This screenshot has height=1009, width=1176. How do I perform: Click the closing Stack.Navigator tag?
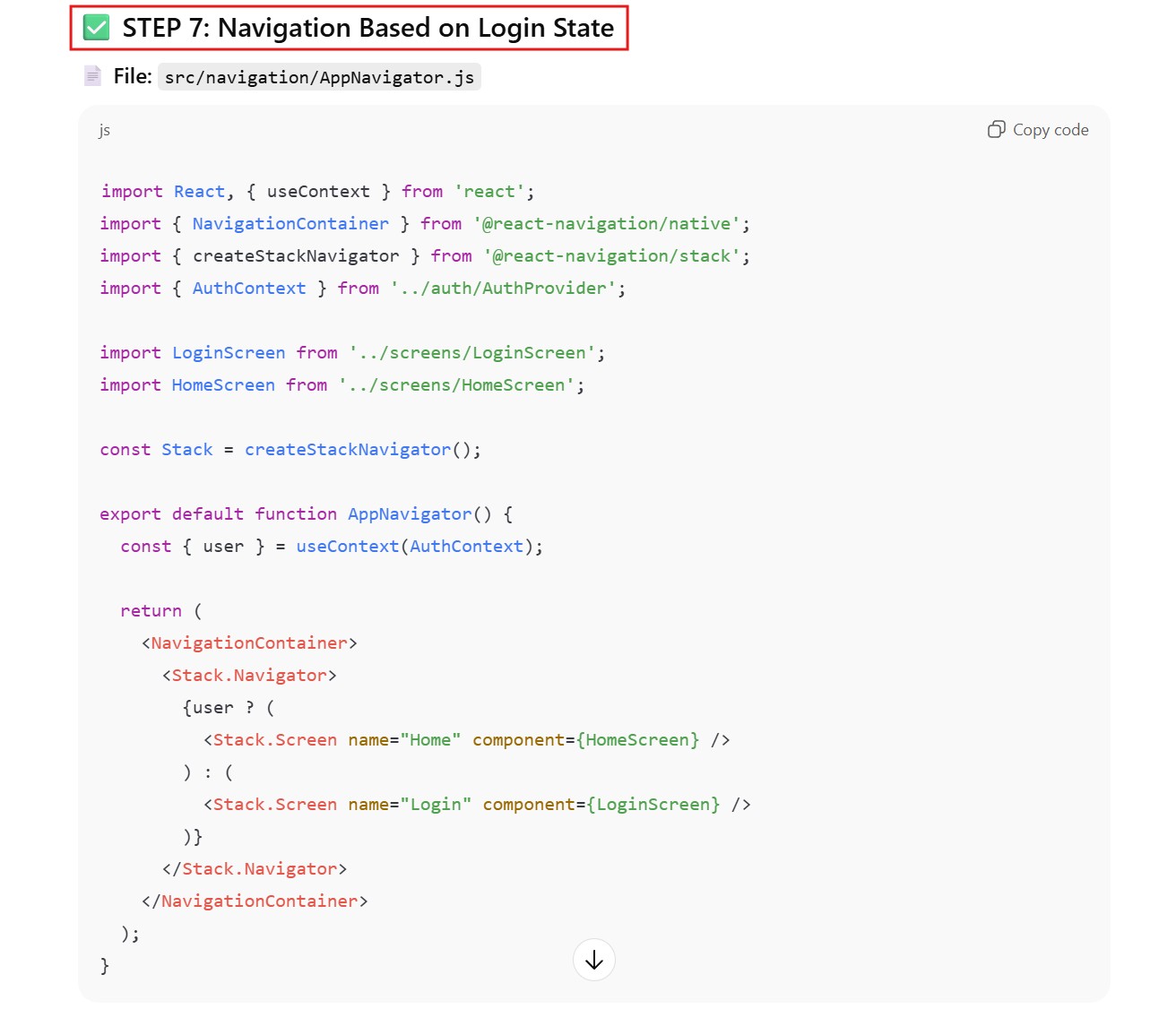(x=255, y=868)
